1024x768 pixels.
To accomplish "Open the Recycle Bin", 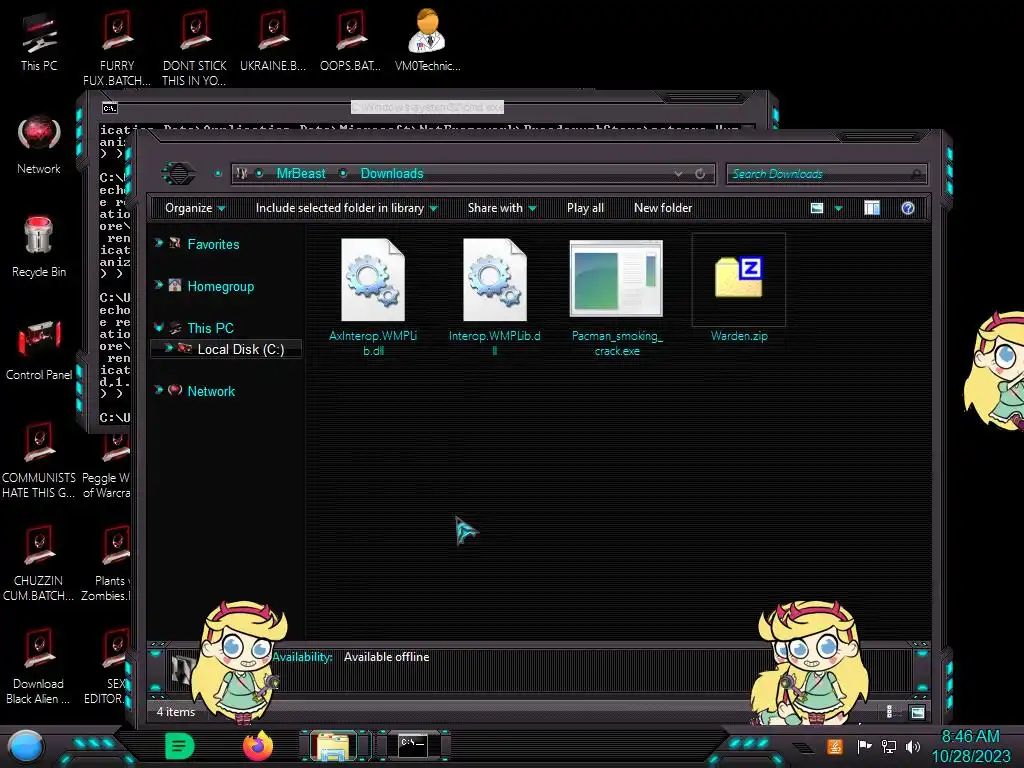I will click(x=39, y=247).
